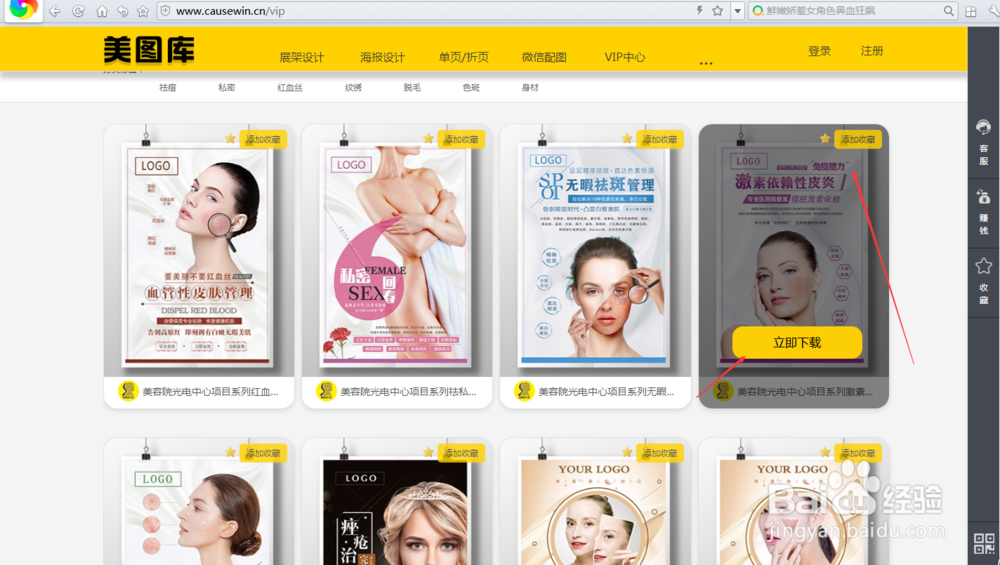Click title 美容院光电中心项目系列红血...

point(210,392)
